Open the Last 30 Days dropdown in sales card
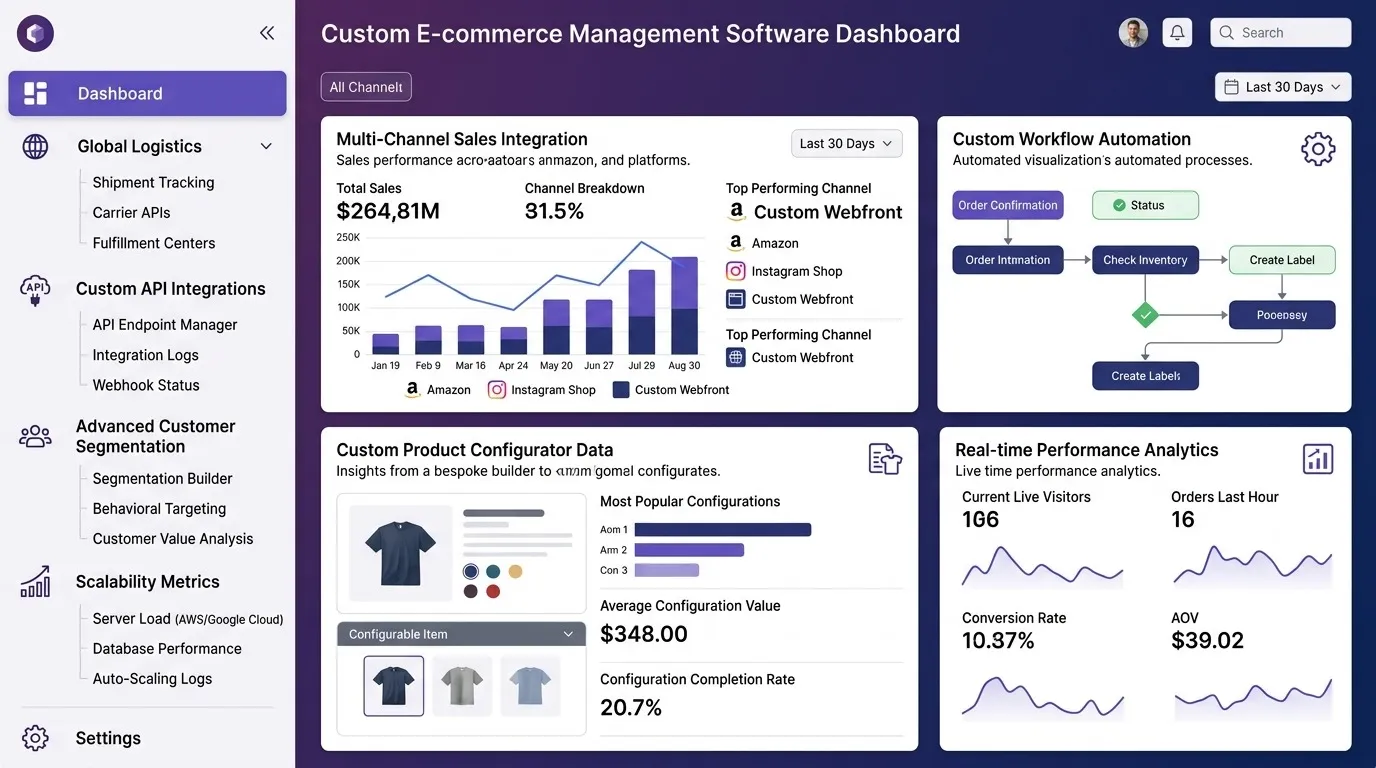 847,144
